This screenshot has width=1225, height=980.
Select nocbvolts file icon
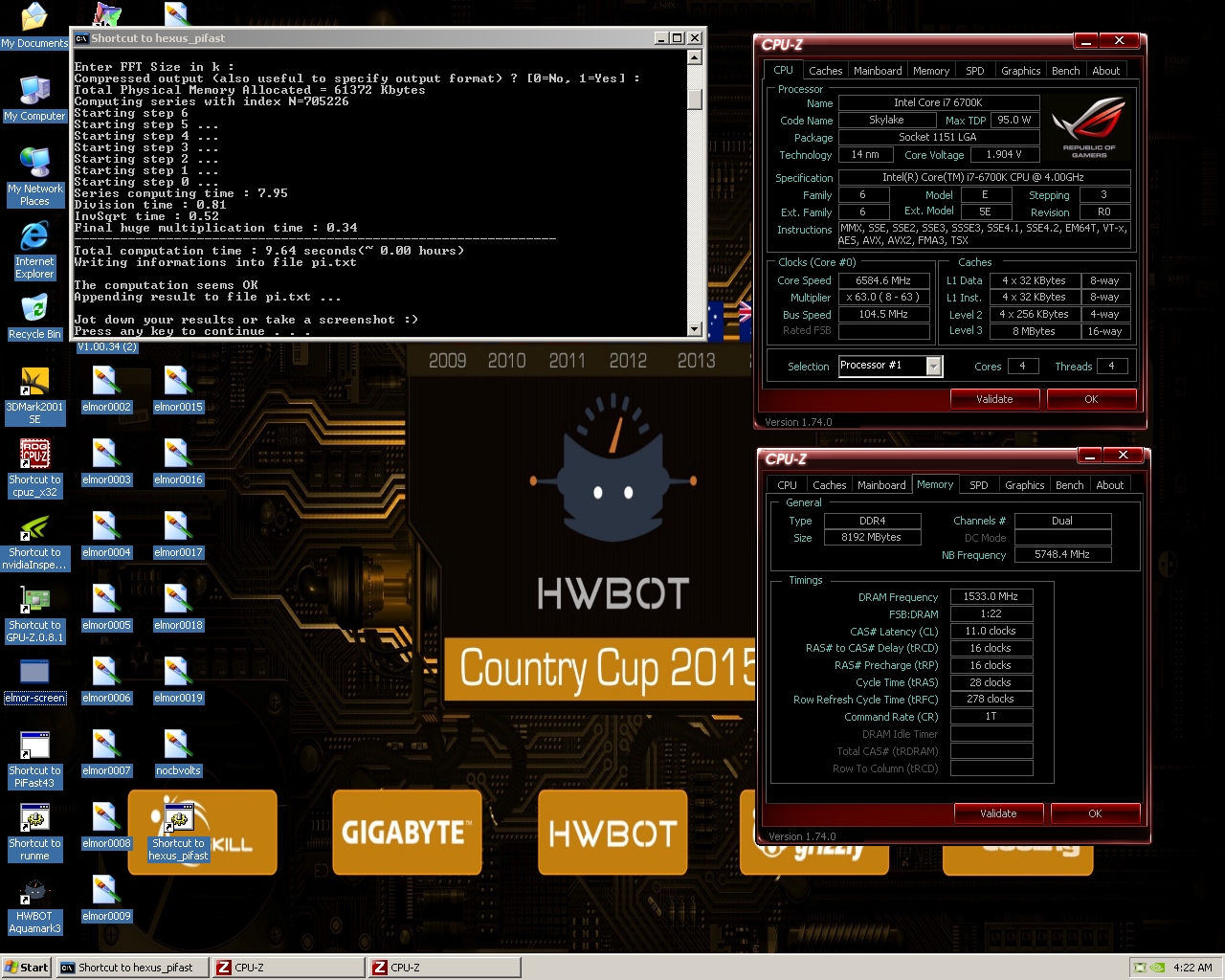[x=178, y=754]
